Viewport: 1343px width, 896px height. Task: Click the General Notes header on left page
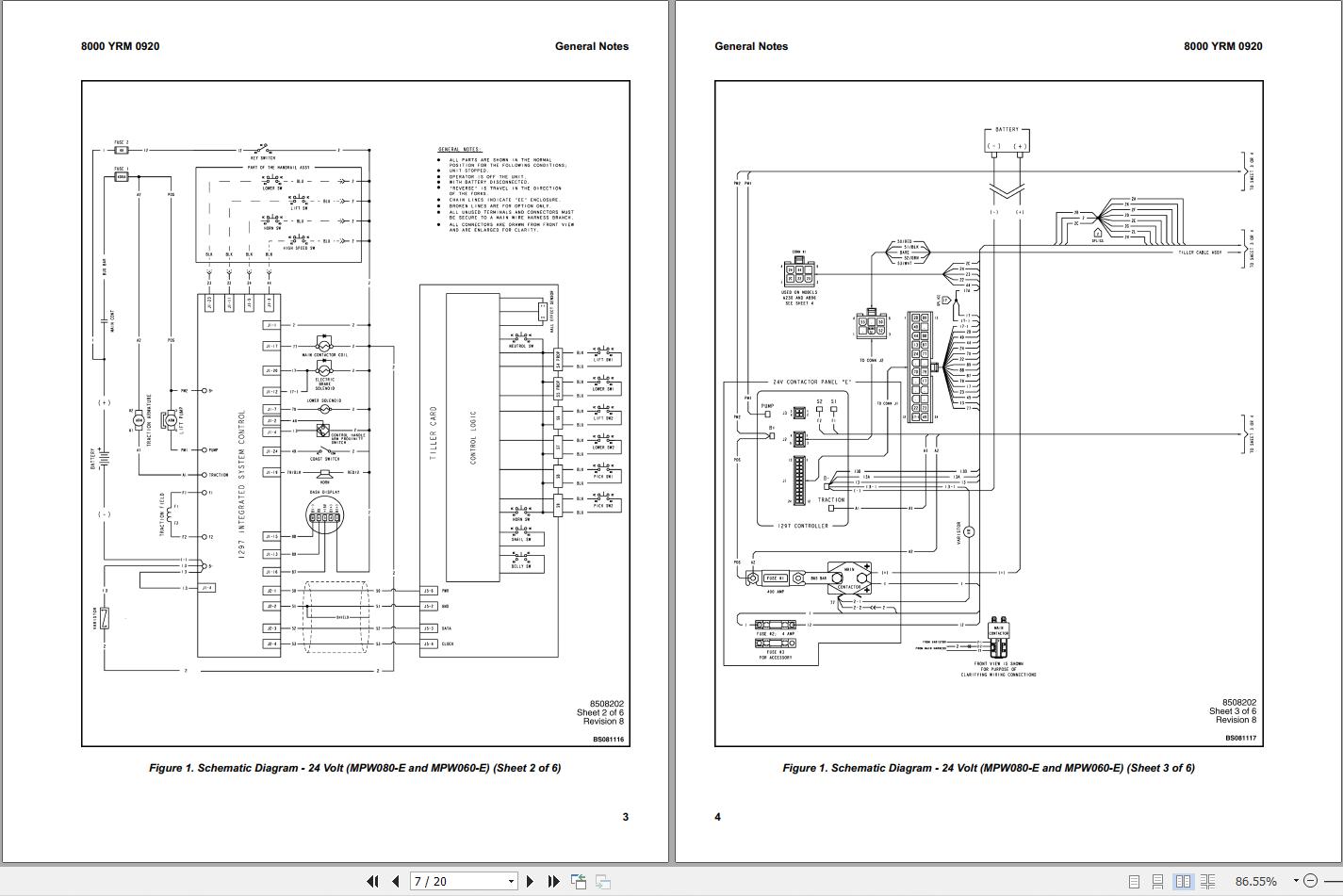click(x=592, y=46)
